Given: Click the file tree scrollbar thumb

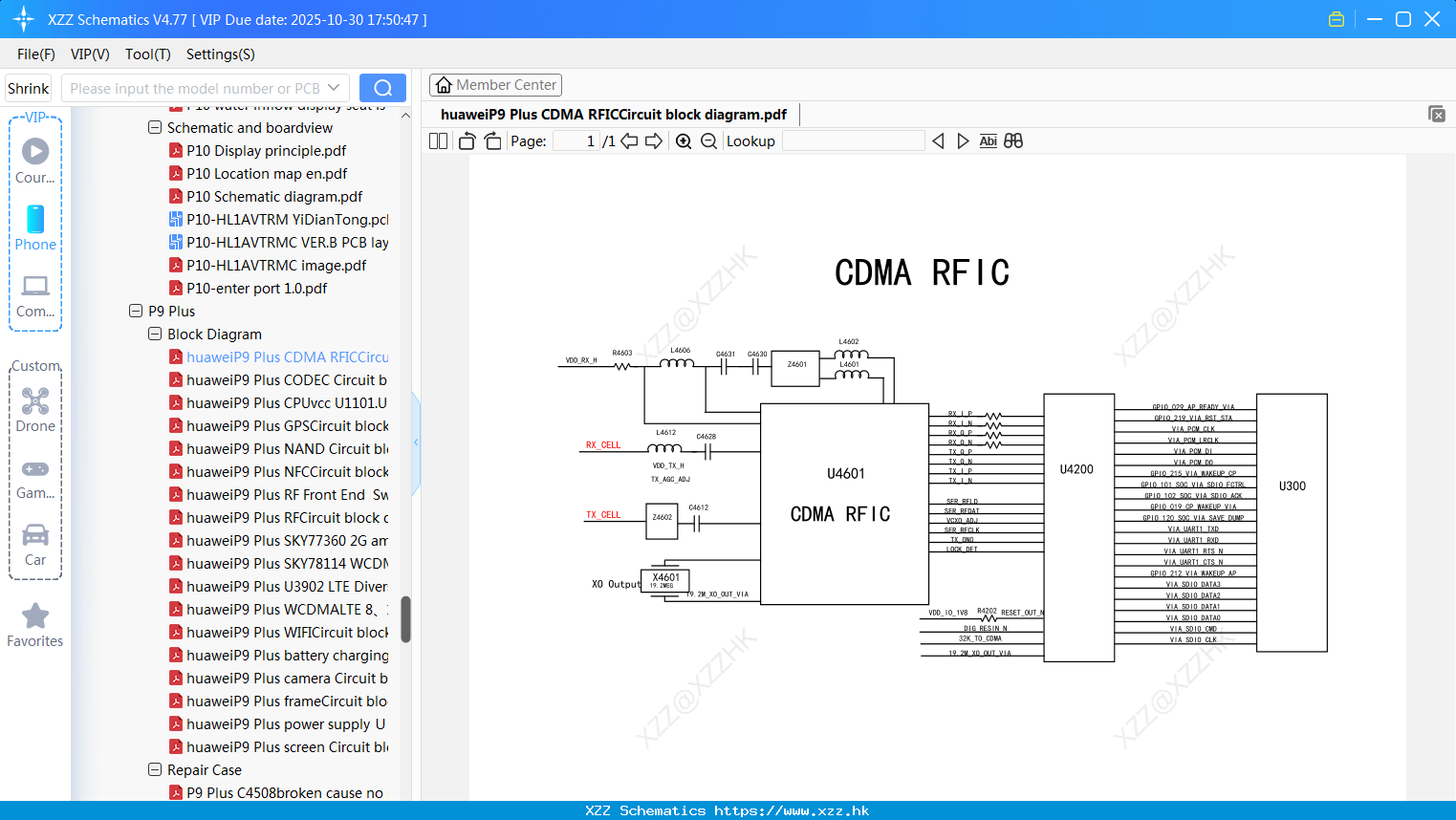Looking at the screenshot, I should click(405, 619).
